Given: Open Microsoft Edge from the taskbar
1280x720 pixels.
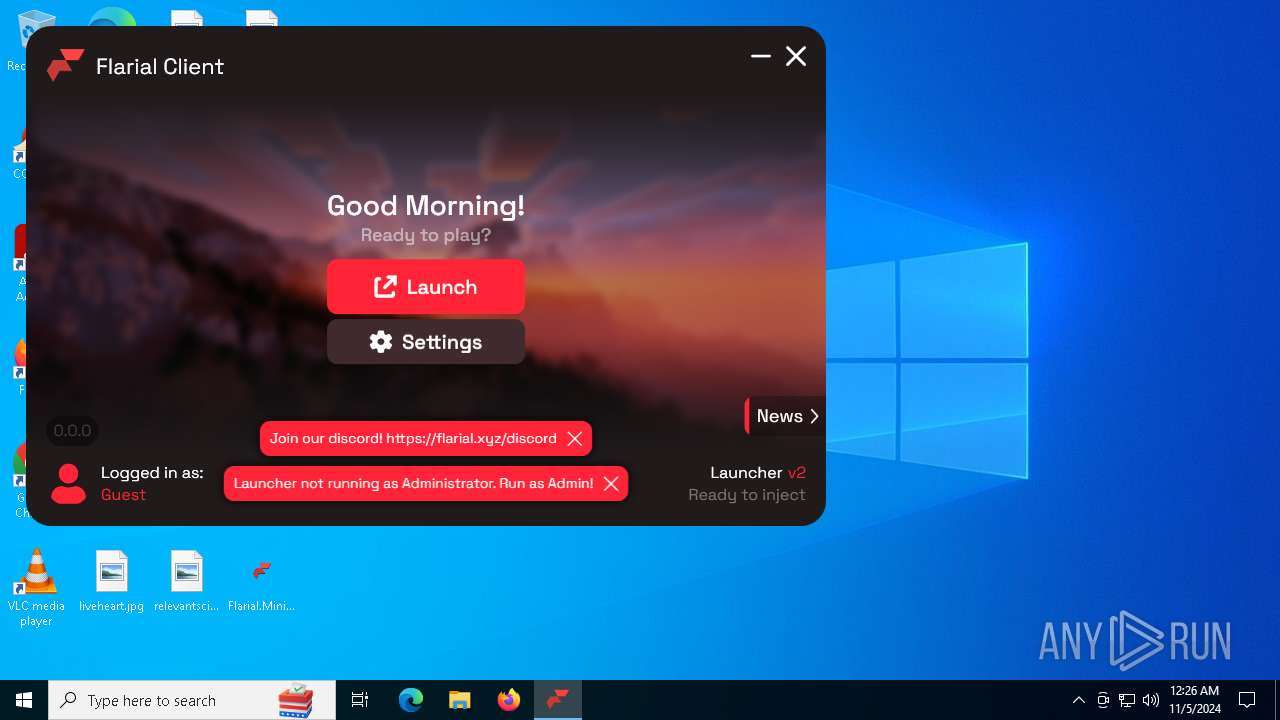Looking at the screenshot, I should [411, 700].
